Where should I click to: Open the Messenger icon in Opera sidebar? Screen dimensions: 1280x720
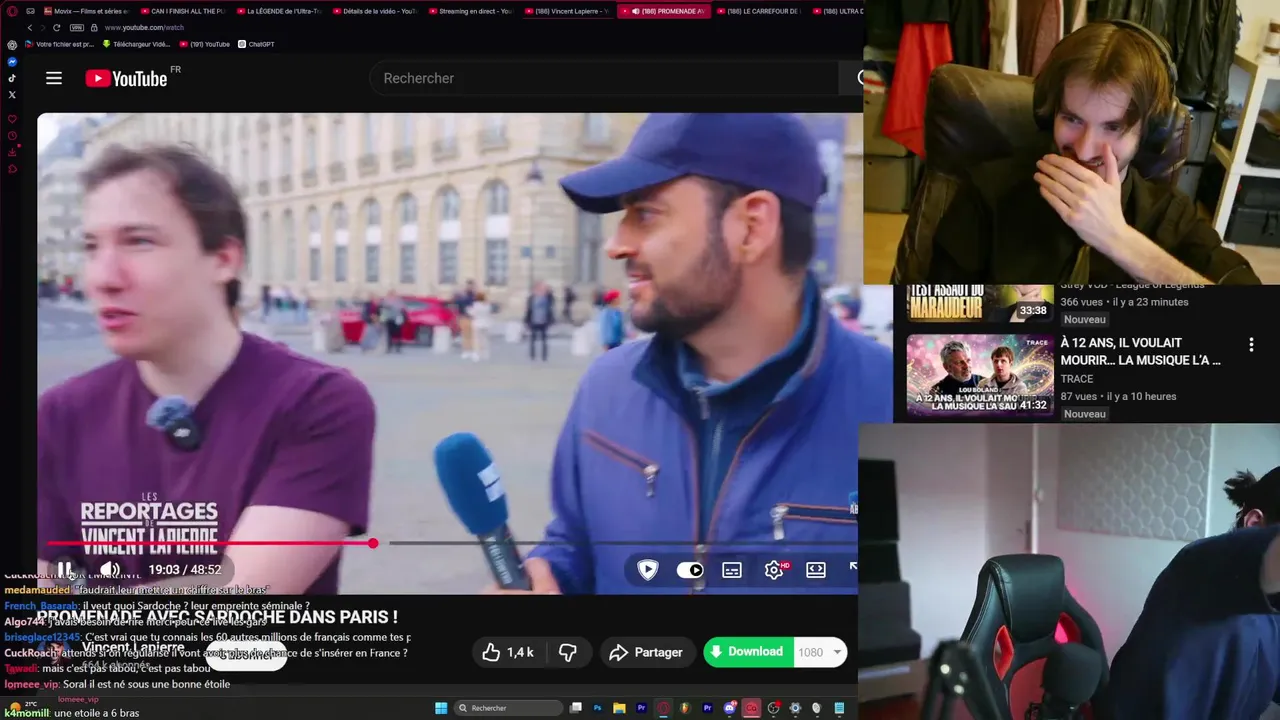tap(12, 62)
